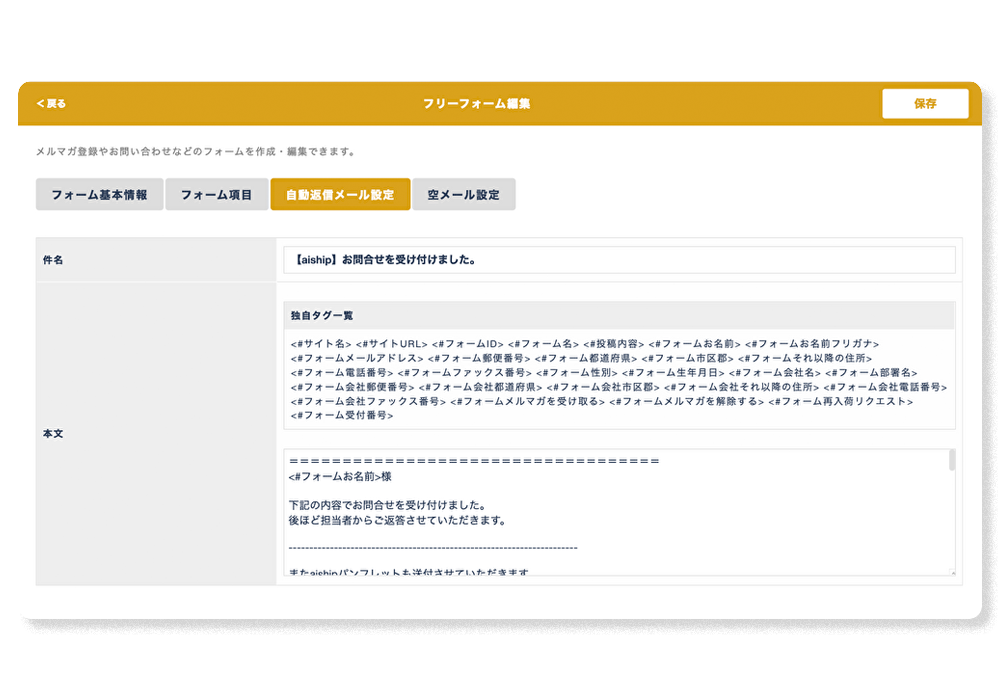Click the 独自タグ一覧 header
1000x700 pixels.
pyautogui.click(x=322, y=316)
